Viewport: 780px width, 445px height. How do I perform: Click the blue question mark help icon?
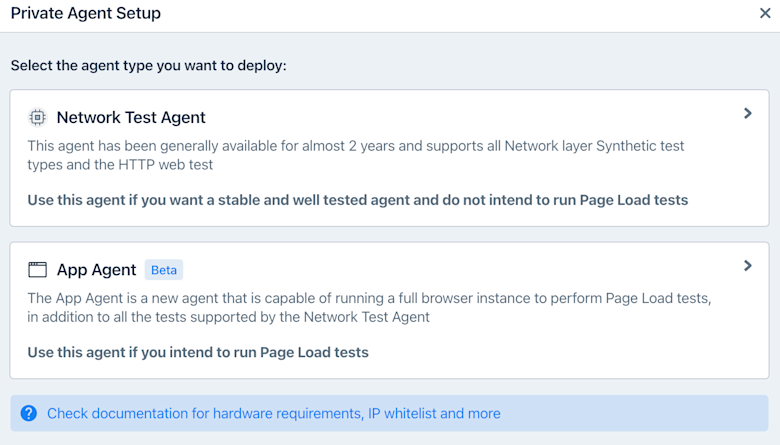[28, 413]
